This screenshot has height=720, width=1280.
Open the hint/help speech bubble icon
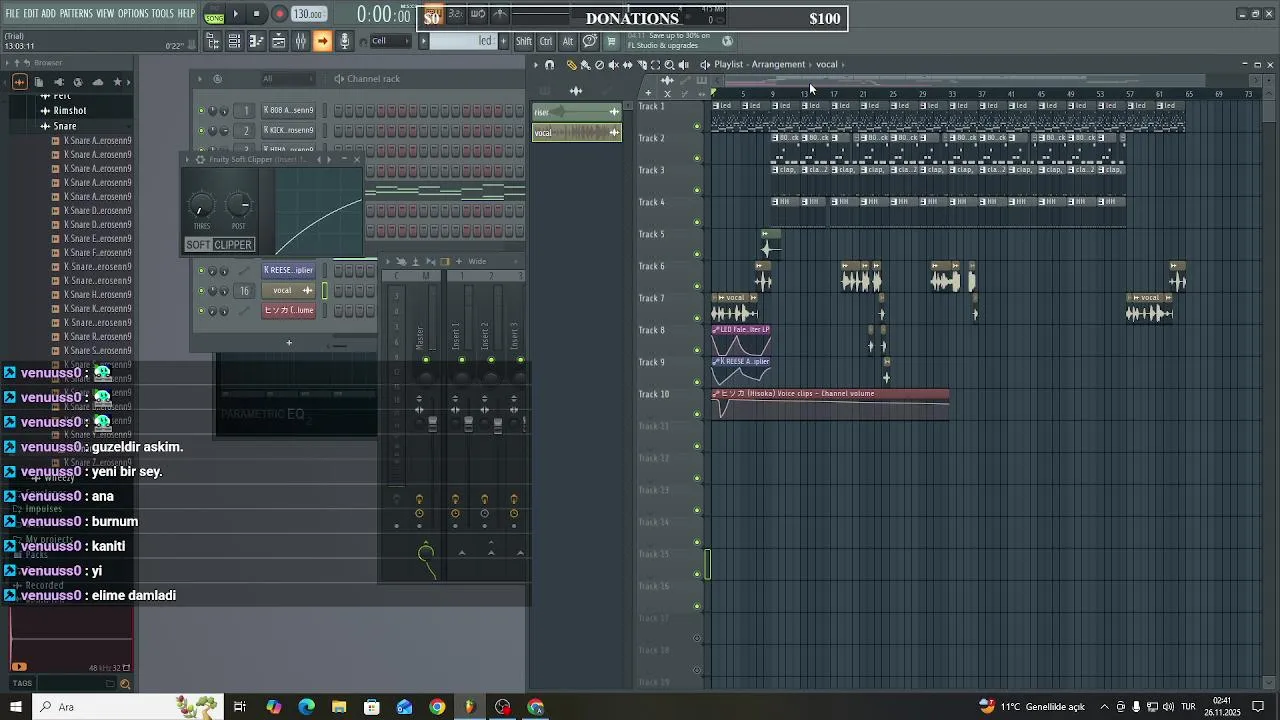click(590, 41)
